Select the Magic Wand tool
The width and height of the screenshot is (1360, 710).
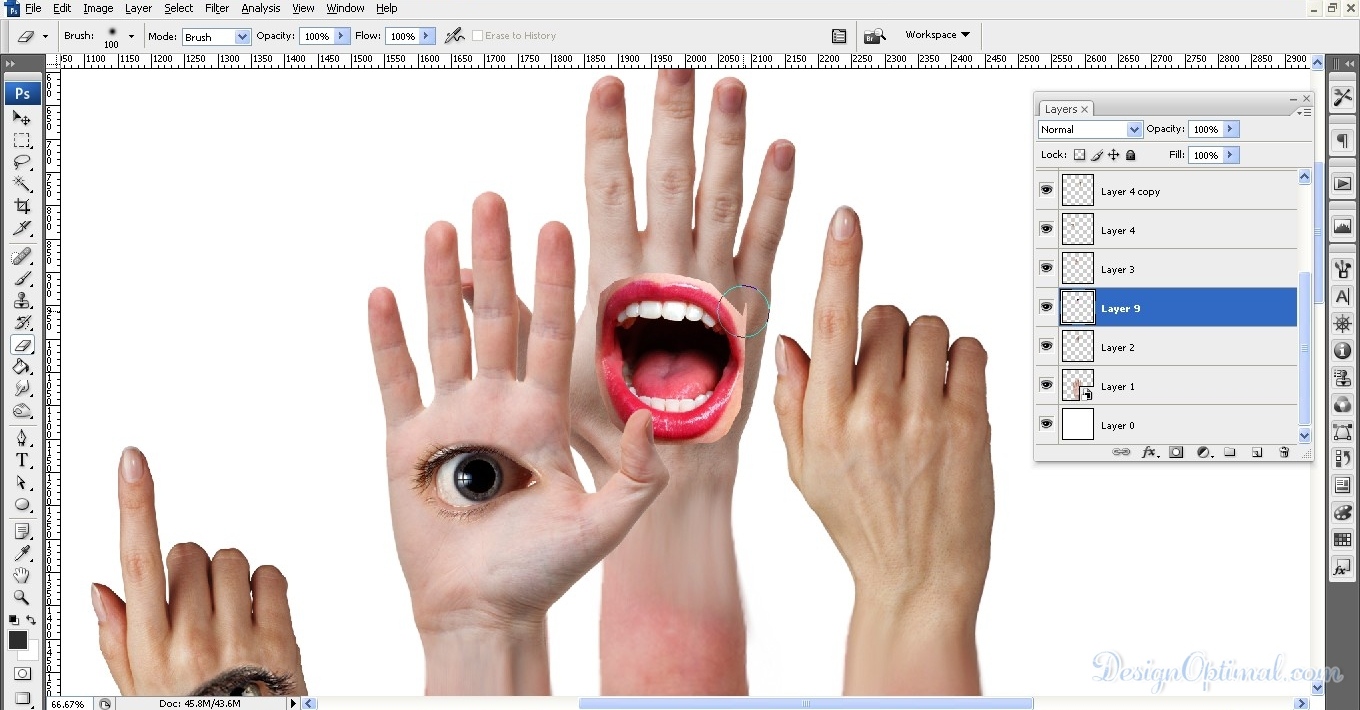pos(22,184)
